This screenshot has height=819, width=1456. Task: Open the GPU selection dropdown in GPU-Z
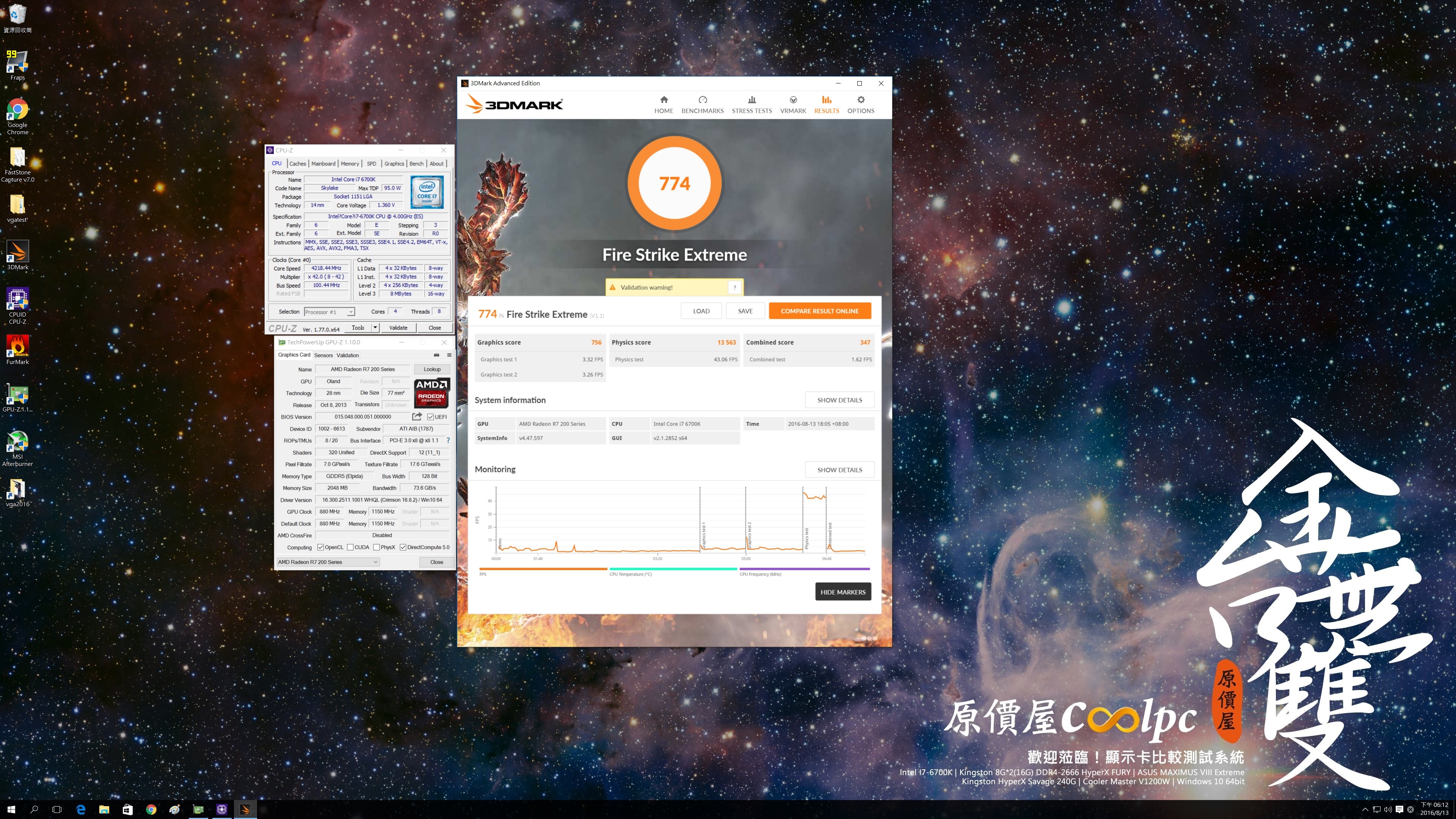pyautogui.click(x=328, y=562)
